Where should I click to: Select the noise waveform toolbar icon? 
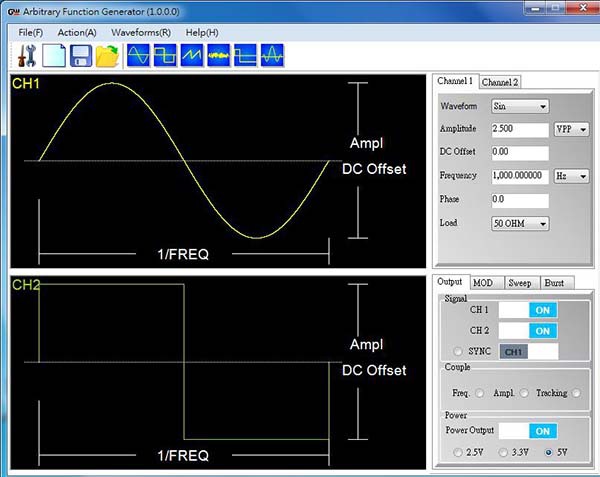[x=218, y=55]
